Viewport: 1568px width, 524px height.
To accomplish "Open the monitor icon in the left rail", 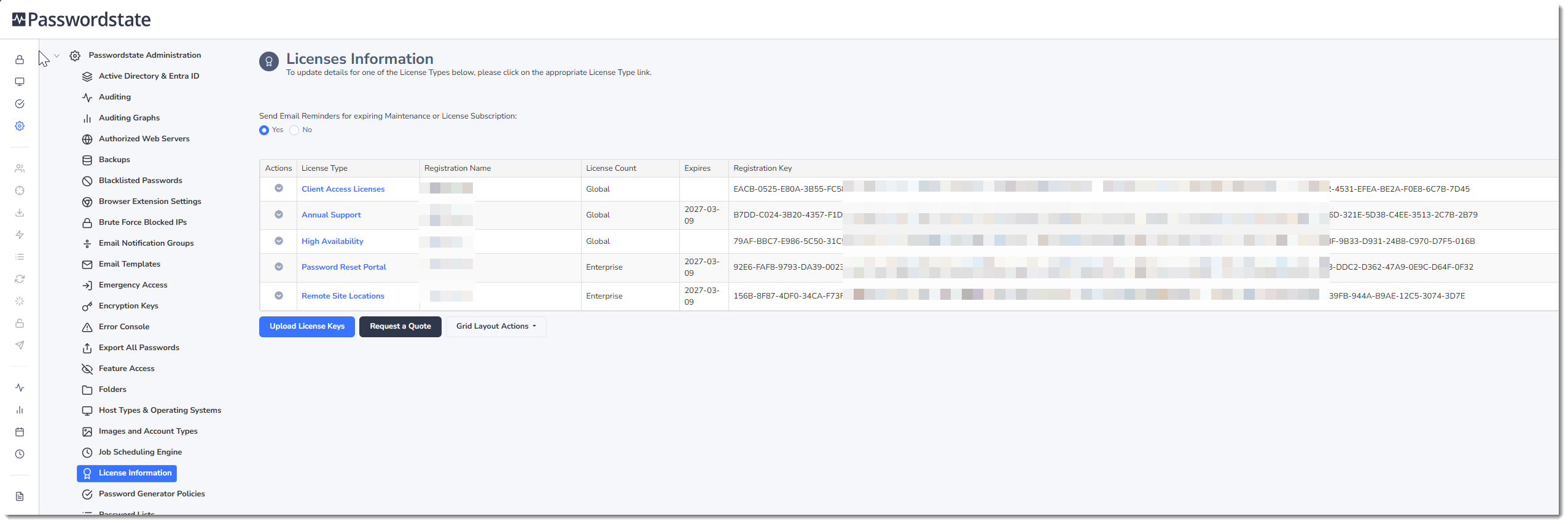I will 20,82.
